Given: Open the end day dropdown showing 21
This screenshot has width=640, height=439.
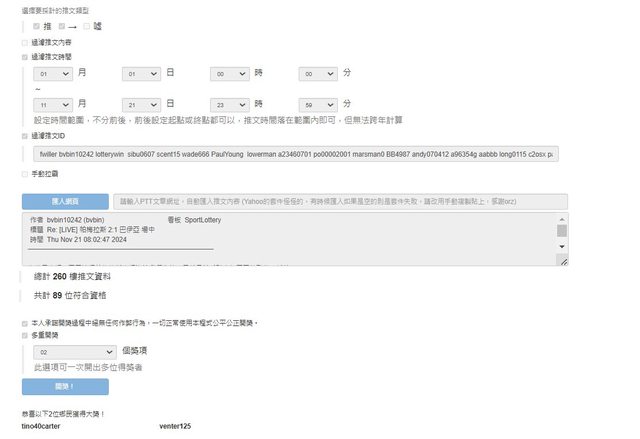Looking at the screenshot, I should click(x=141, y=104).
